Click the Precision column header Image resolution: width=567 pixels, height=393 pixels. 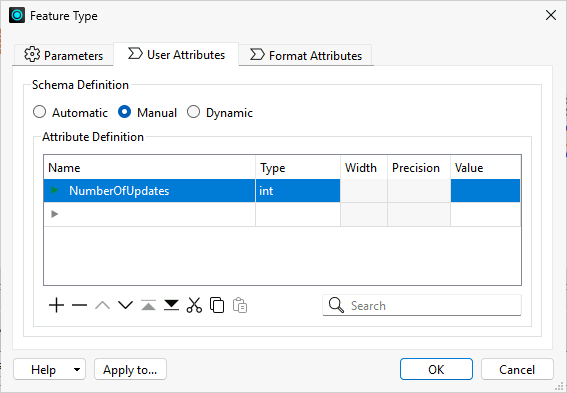pos(419,167)
